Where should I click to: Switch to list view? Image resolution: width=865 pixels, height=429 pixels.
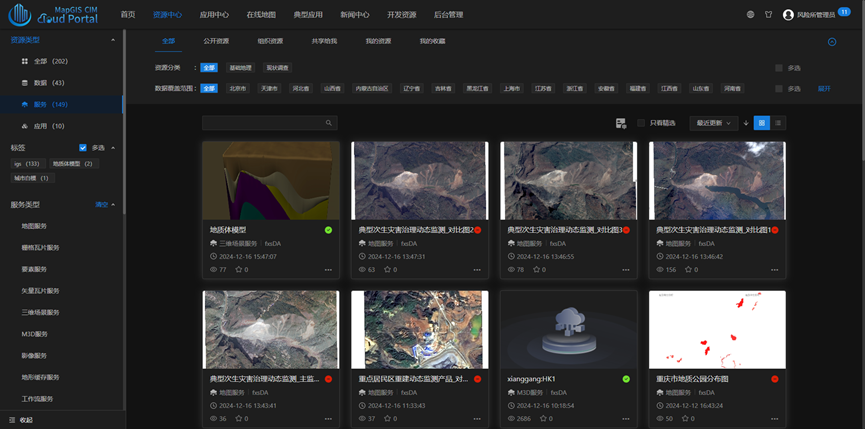coord(778,123)
